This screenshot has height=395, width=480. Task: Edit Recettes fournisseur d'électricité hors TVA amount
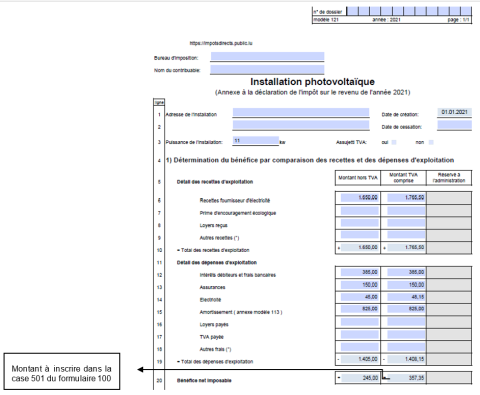pyautogui.click(x=360, y=198)
